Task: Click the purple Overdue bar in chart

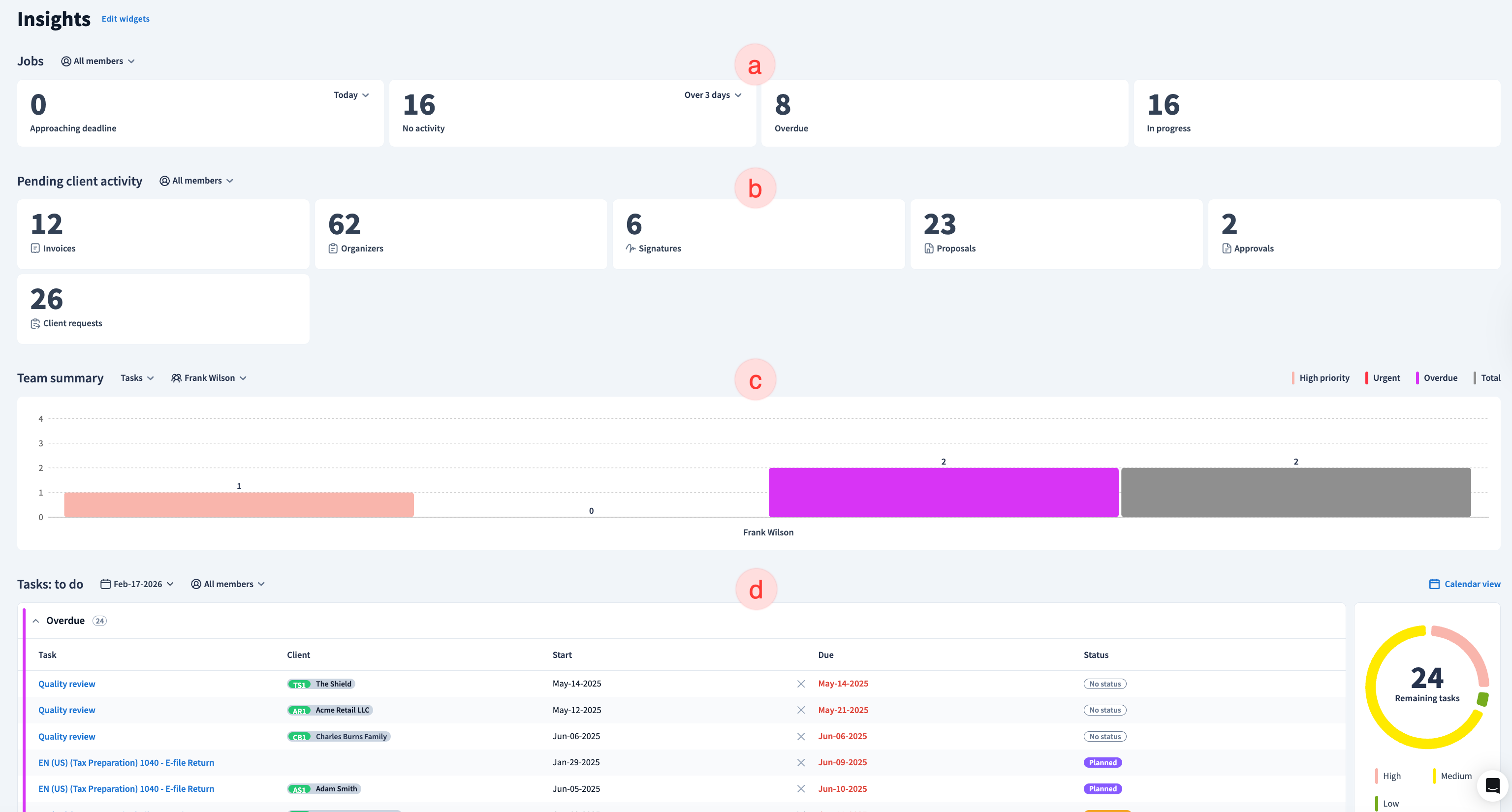Action: (x=943, y=492)
